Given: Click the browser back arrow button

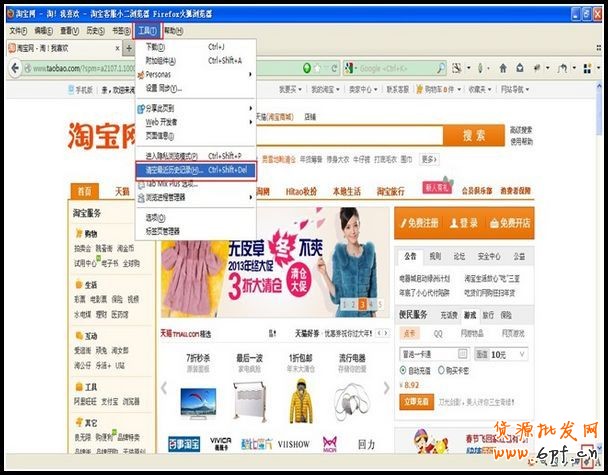Looking at the screenshot, I should point(13,68).
